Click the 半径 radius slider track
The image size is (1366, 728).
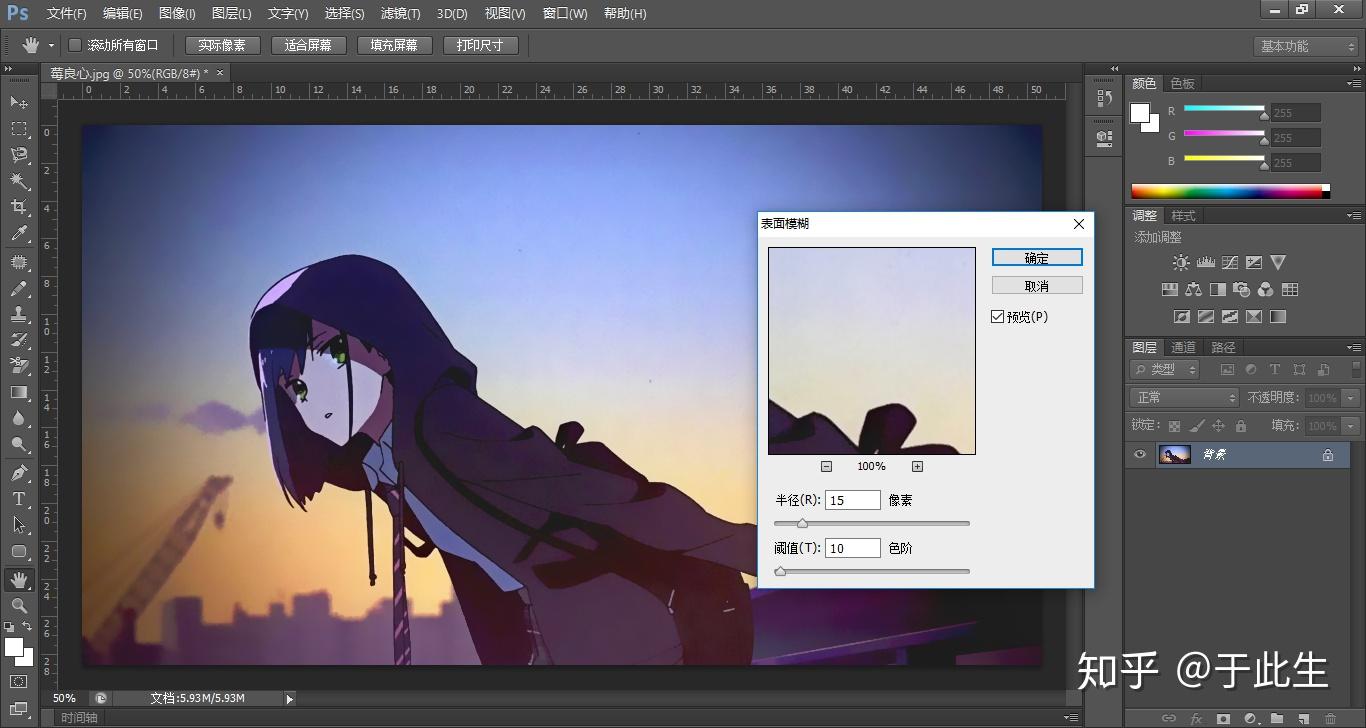[x=871, y=523]
